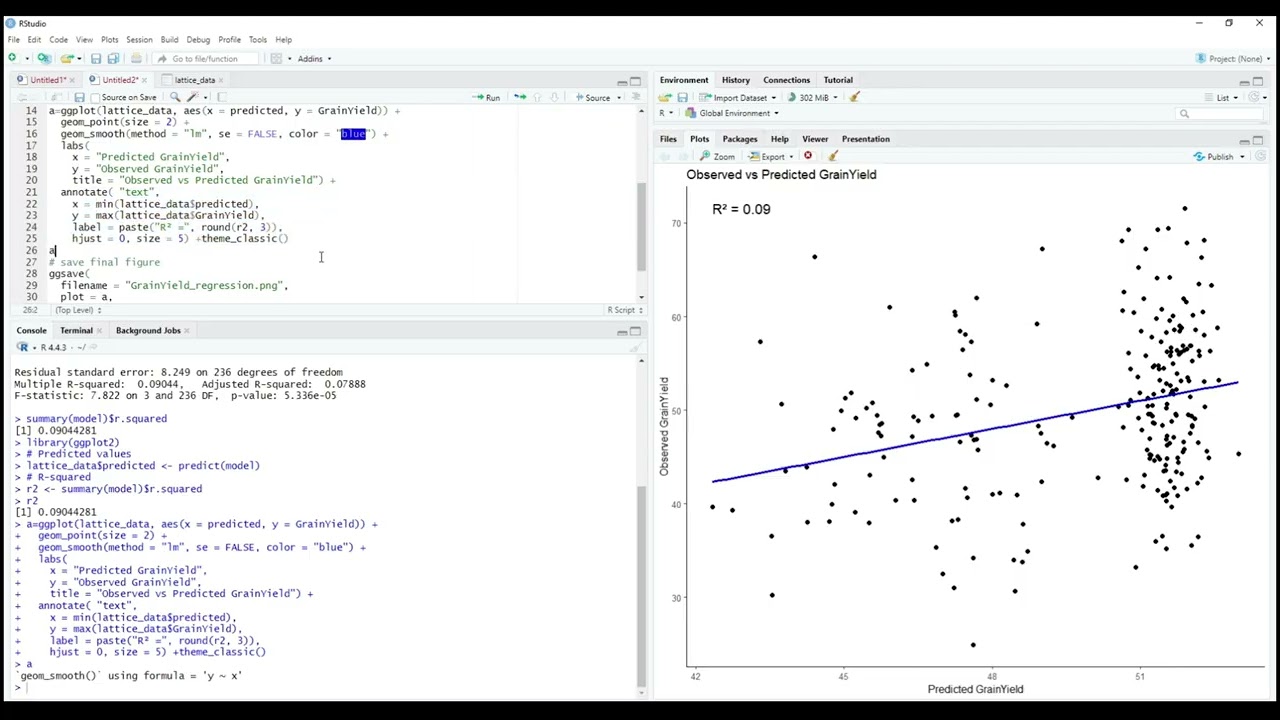
Task: Click the Find/Replace magnifier icon in editor
Action: pyautogui.click(x=173, y=97)
